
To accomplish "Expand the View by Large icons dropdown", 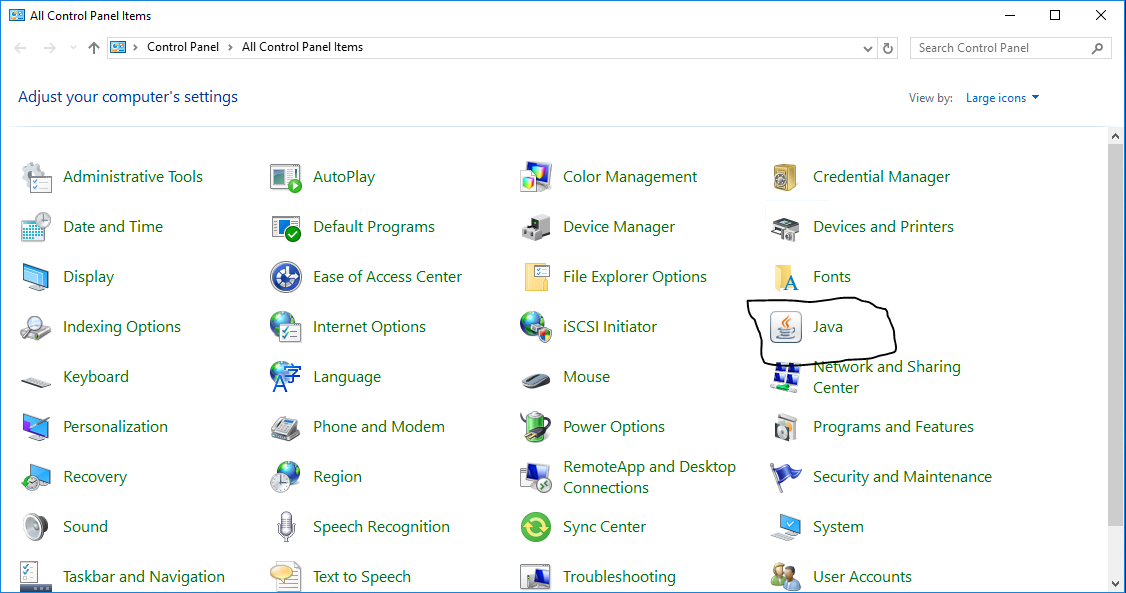I will [x=1002, y=98].
